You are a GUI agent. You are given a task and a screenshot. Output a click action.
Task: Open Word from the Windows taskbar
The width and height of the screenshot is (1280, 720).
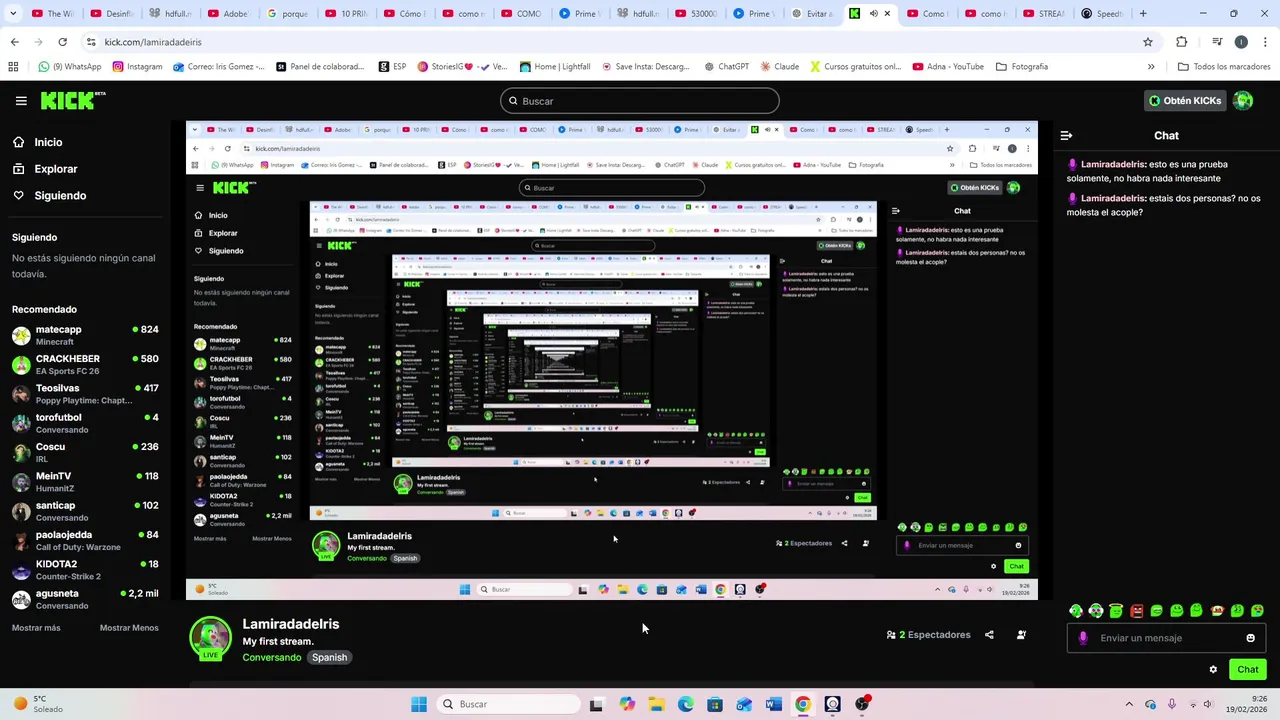tap(773, 704)
